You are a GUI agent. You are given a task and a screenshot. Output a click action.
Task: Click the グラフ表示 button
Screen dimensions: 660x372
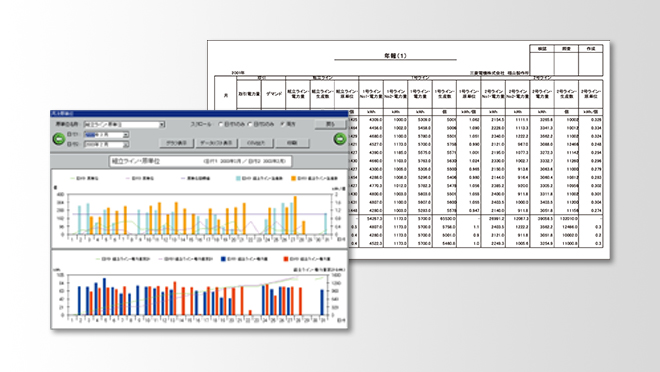(x=176, y=143)
